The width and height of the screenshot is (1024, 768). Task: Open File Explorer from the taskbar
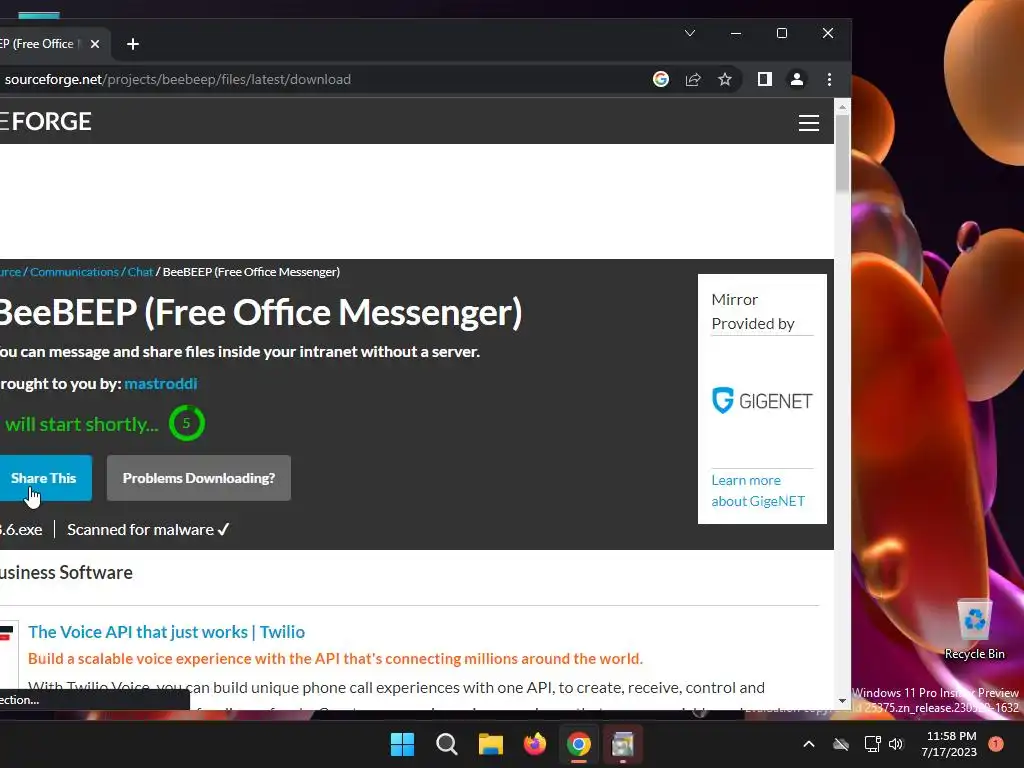coord(490,744)
